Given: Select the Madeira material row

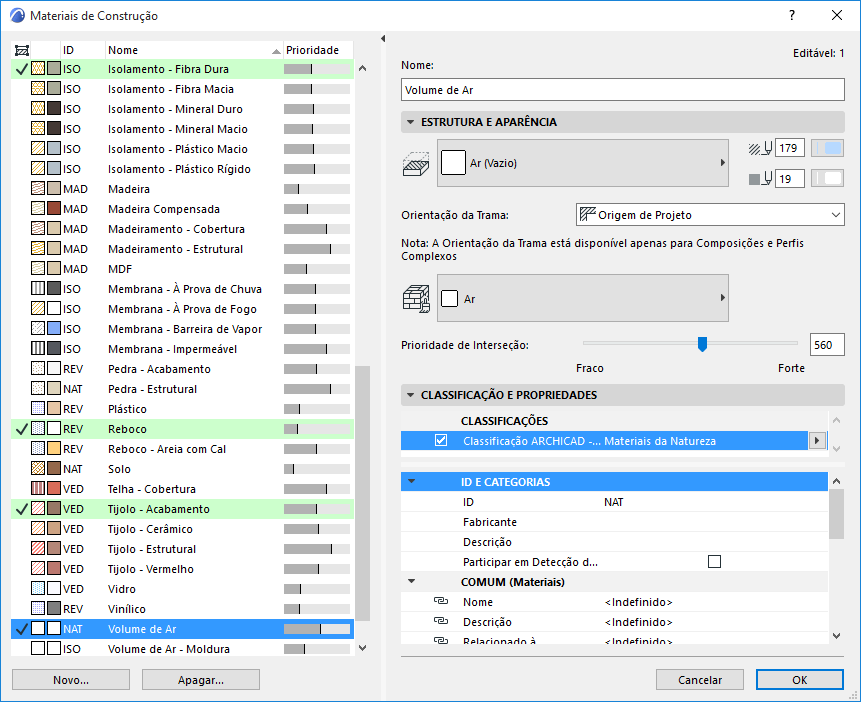Looking at the screenshot, I should coord(182,189).
